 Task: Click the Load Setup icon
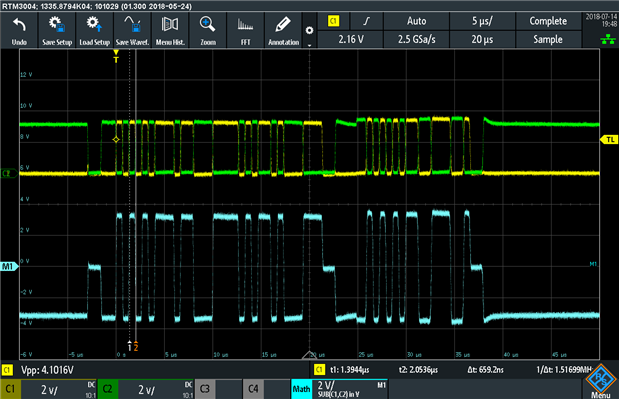[x=94, y=30]
